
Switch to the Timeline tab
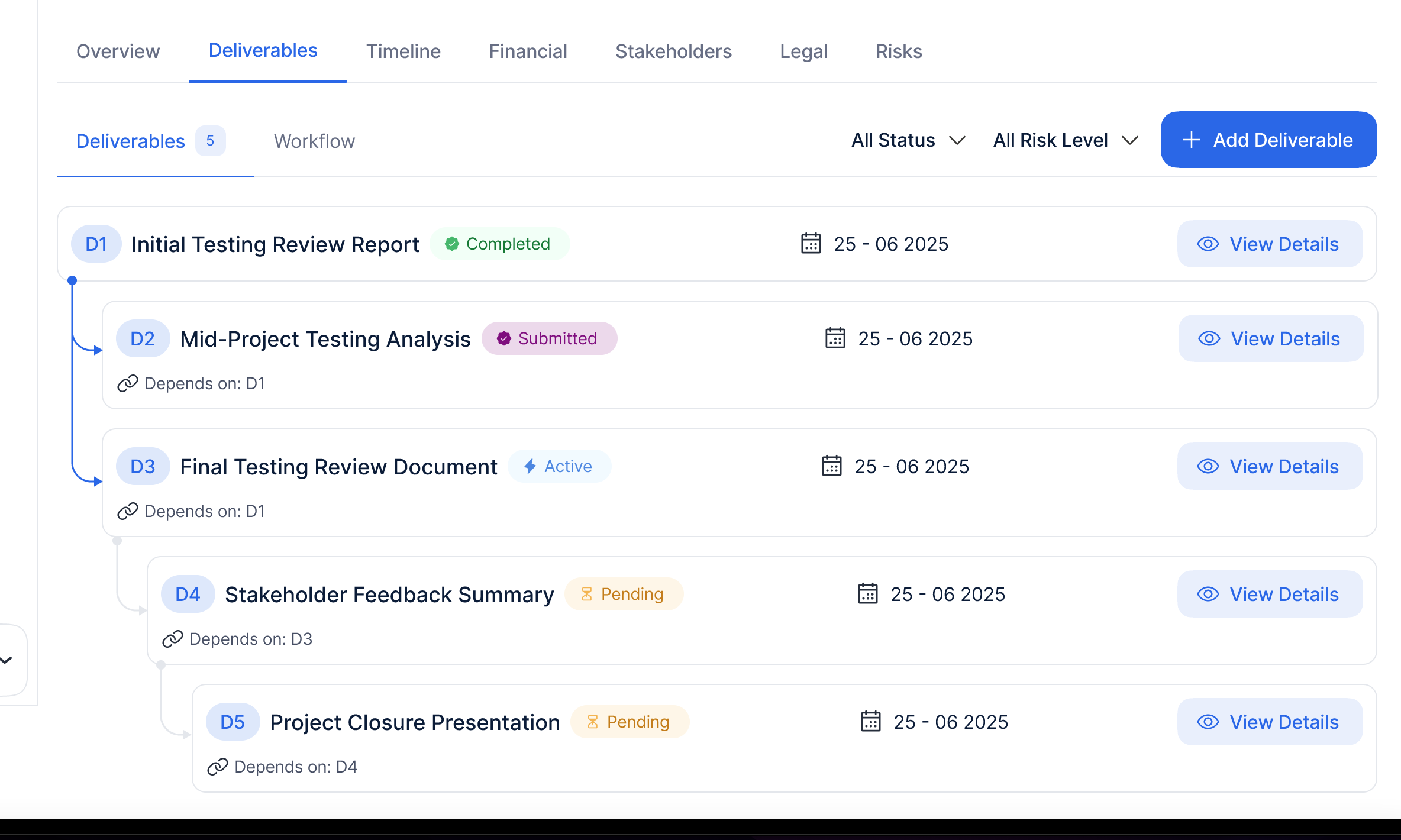click(x=403, y=51)
